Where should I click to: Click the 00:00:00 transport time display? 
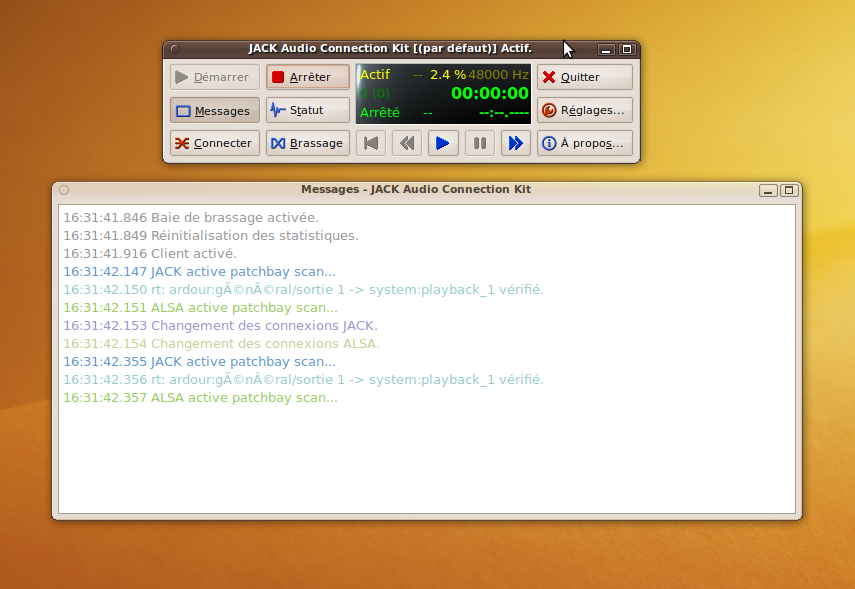point(490,93)
